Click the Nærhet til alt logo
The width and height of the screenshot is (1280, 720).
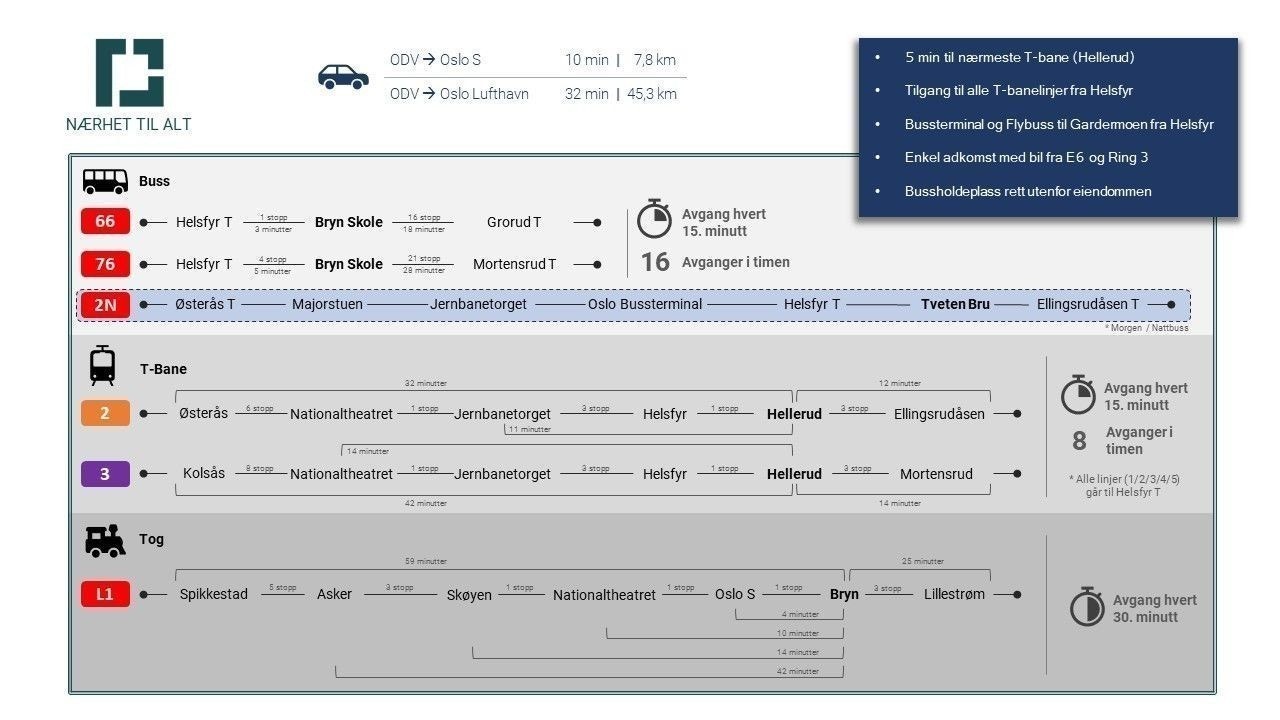tap(129, 73)
